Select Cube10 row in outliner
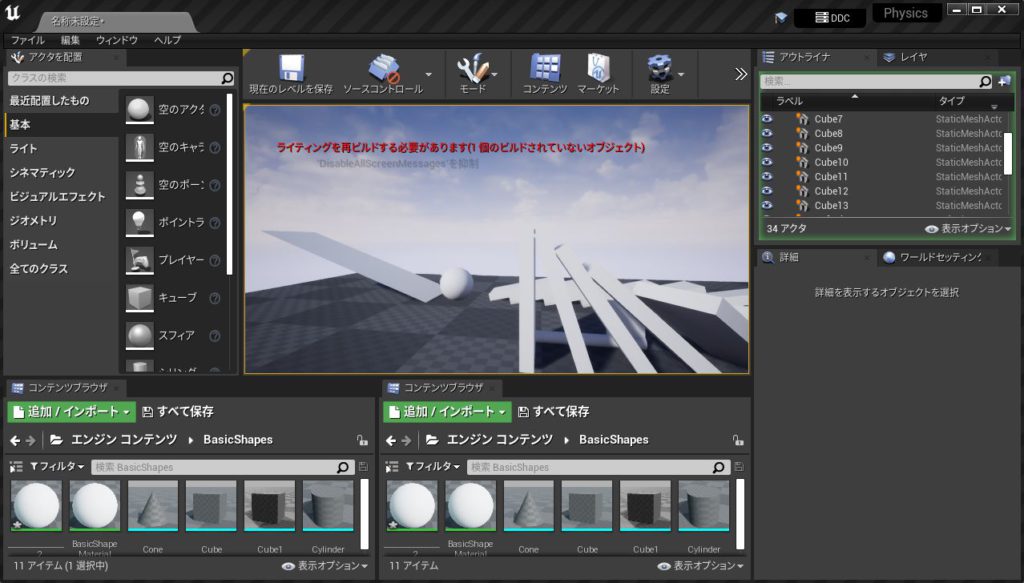 tap(882, 162)
